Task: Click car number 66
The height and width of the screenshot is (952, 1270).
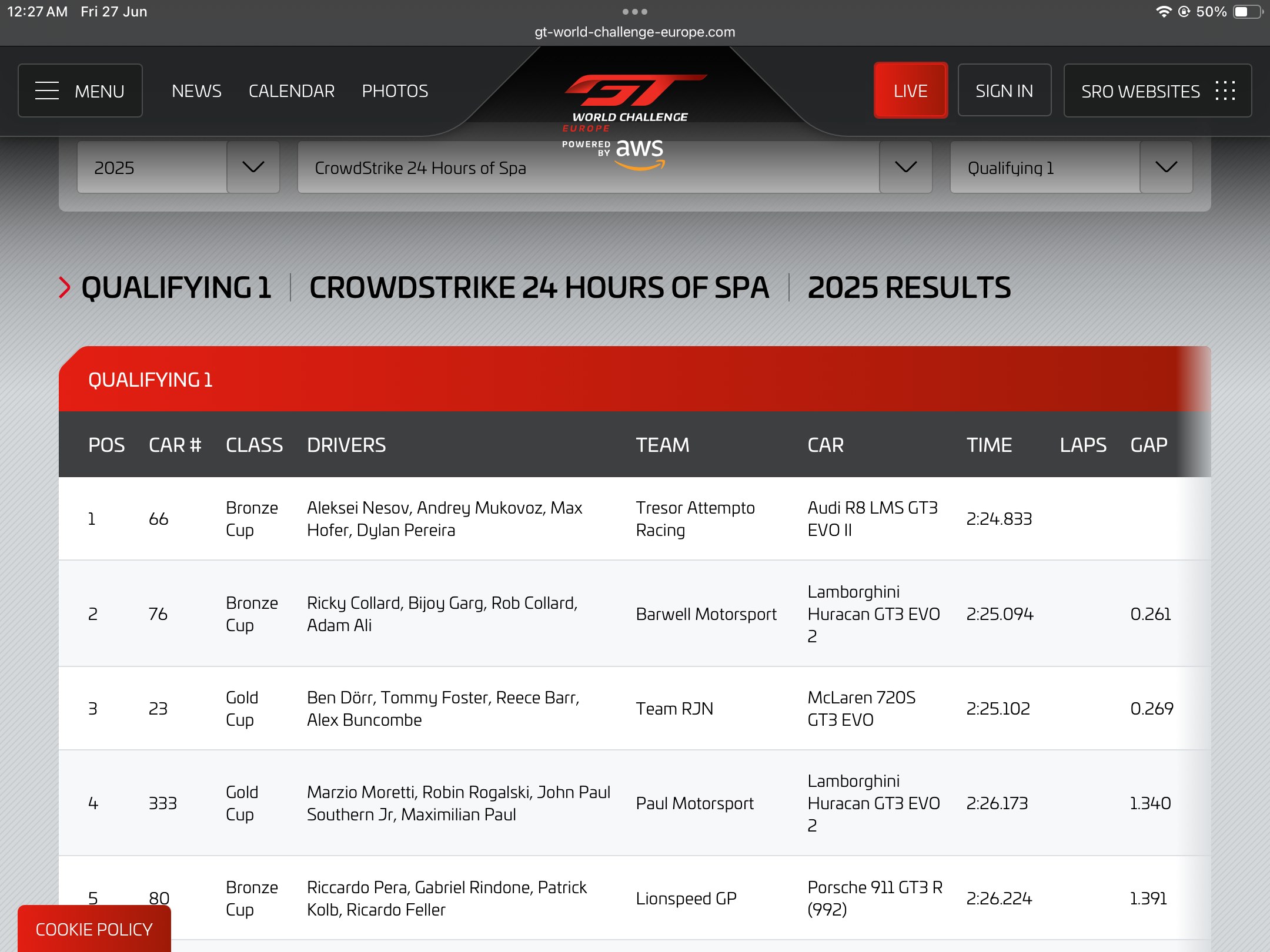Action: pos(159,519)
